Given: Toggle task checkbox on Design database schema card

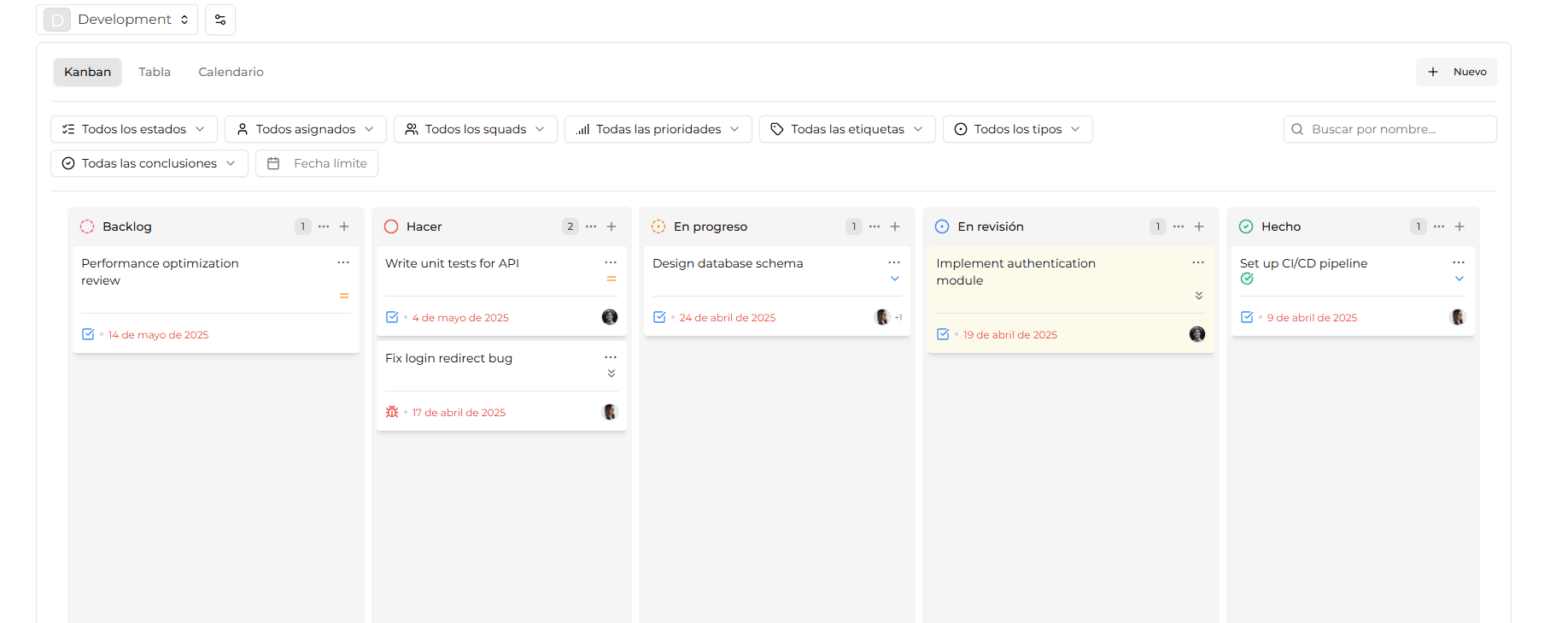Looking at the screenshot, I should point(659,317).
